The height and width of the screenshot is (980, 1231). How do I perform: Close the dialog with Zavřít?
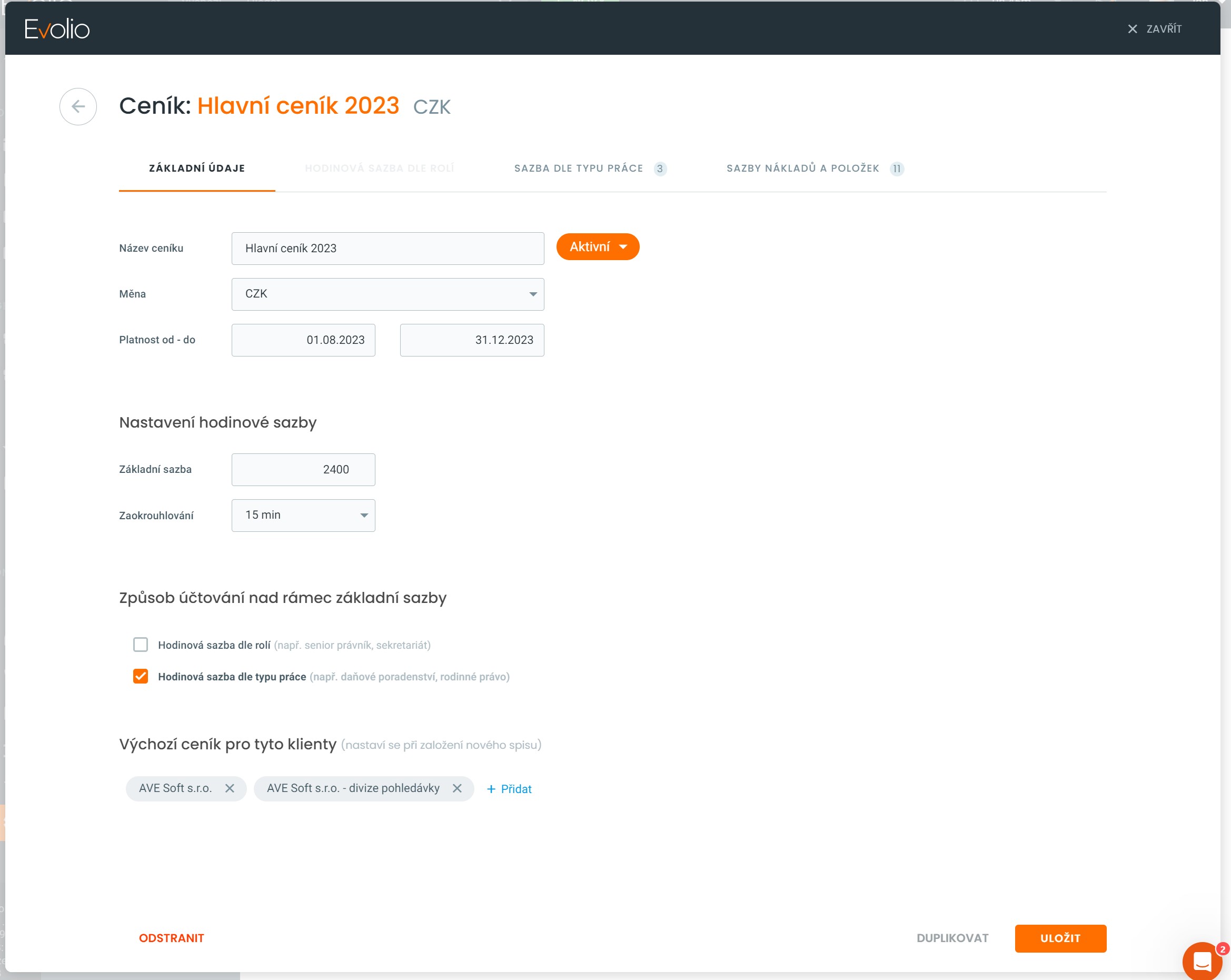[x=1155, y=28]
